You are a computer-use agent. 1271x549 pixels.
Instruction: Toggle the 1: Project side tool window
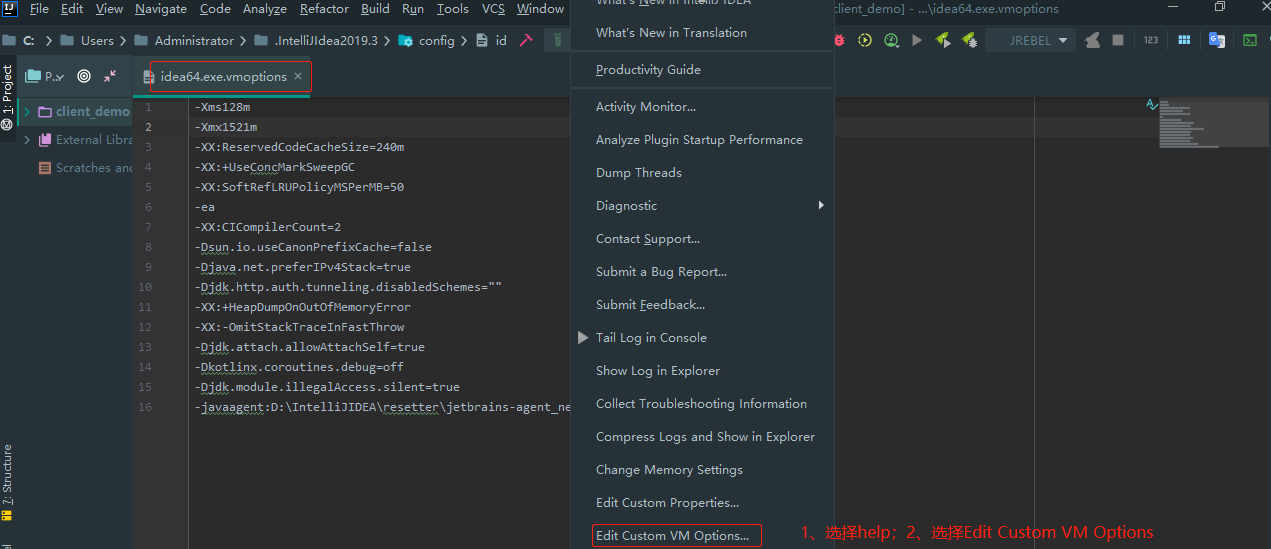[7, 97]
